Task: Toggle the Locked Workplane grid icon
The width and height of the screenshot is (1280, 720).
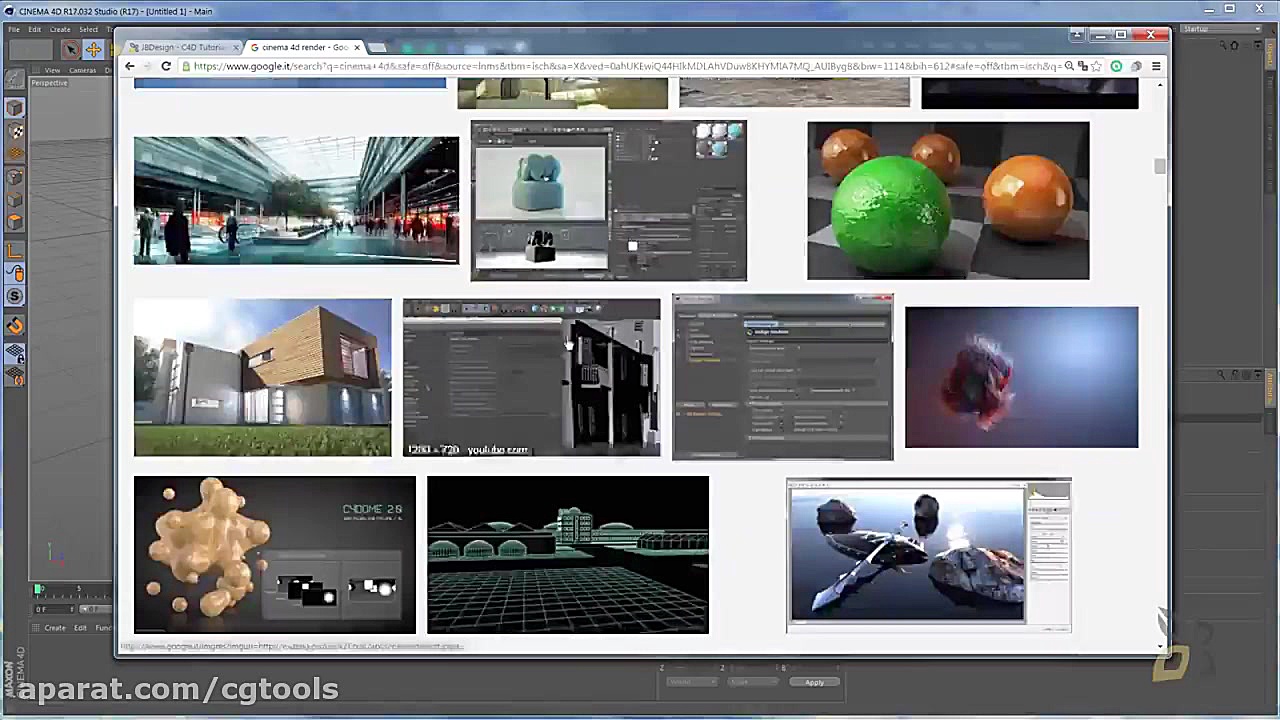Action: [15, 353]
